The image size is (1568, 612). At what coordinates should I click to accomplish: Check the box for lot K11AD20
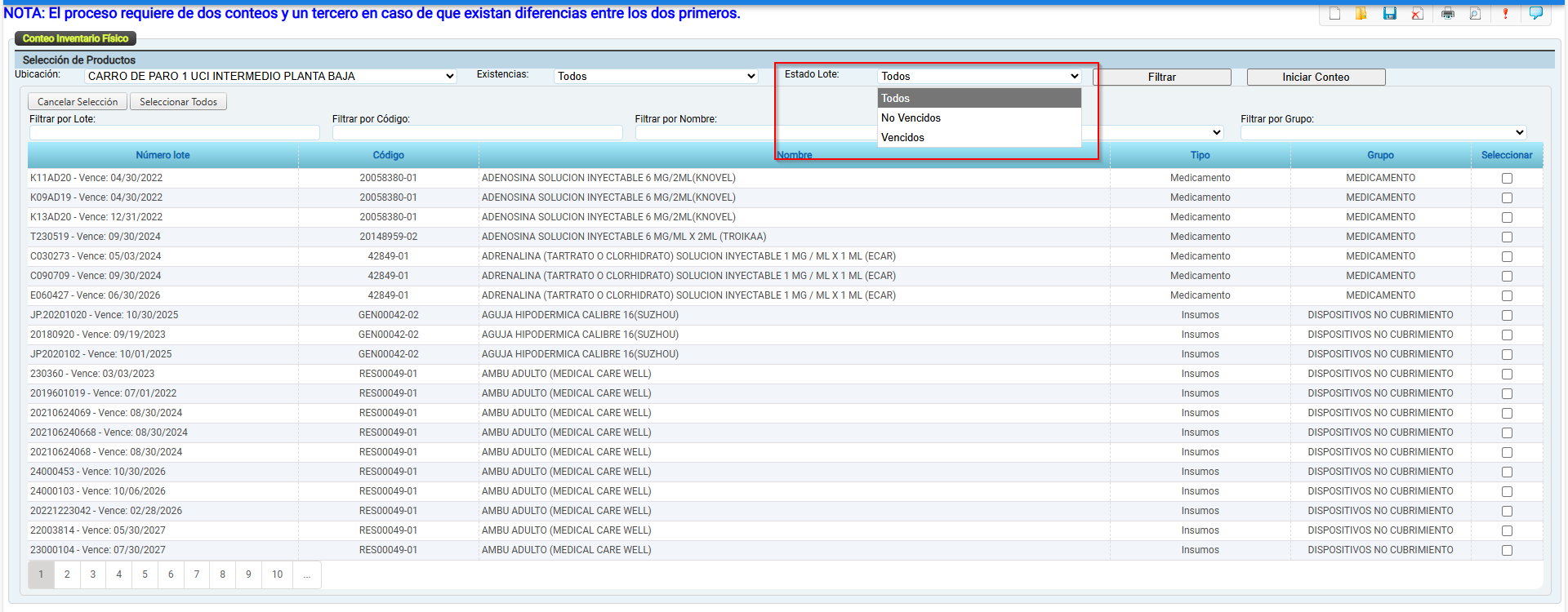1507,178
